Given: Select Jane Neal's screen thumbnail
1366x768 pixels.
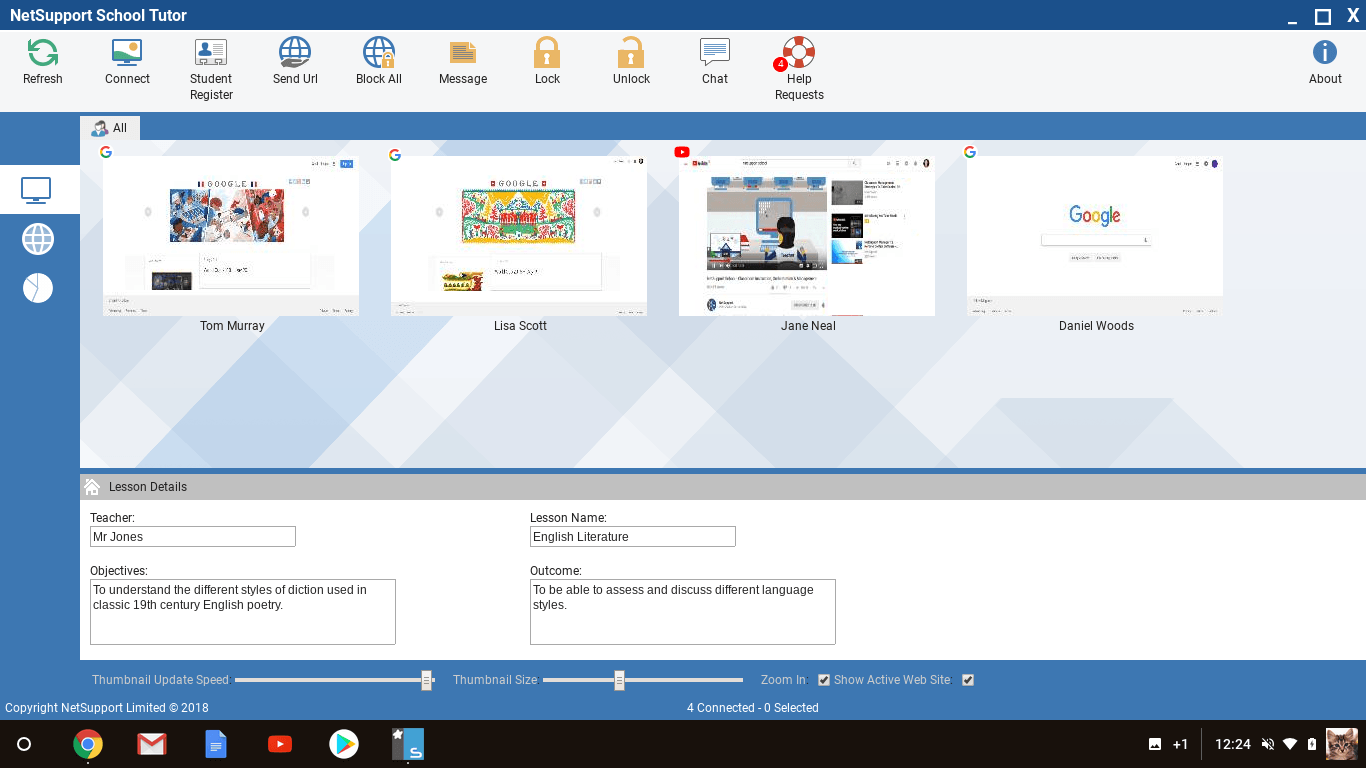Looking at the screenshot, I should pyautogui.click(x=807, y=236).
